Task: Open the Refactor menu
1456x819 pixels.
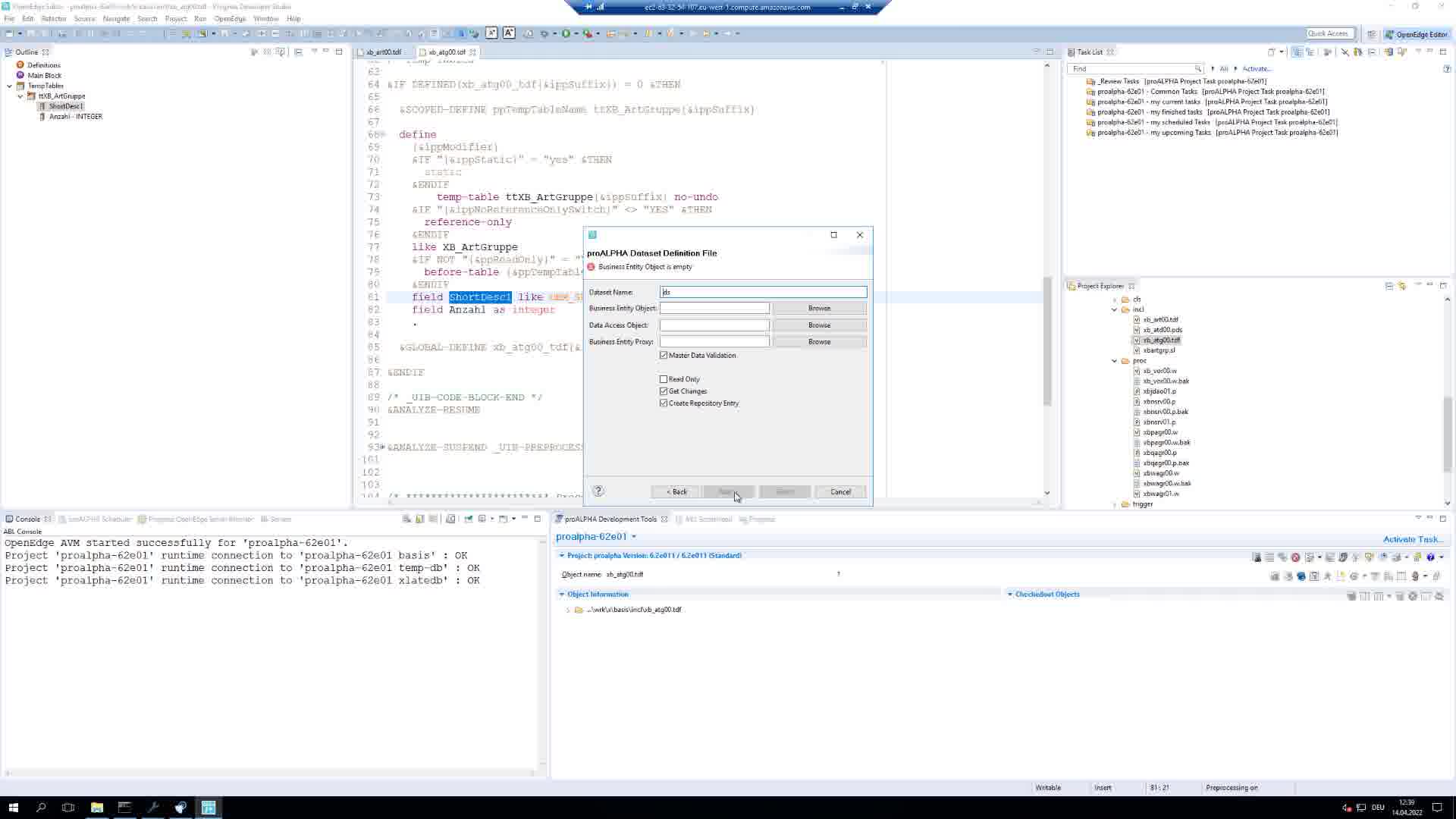Action: click(53, 18)
